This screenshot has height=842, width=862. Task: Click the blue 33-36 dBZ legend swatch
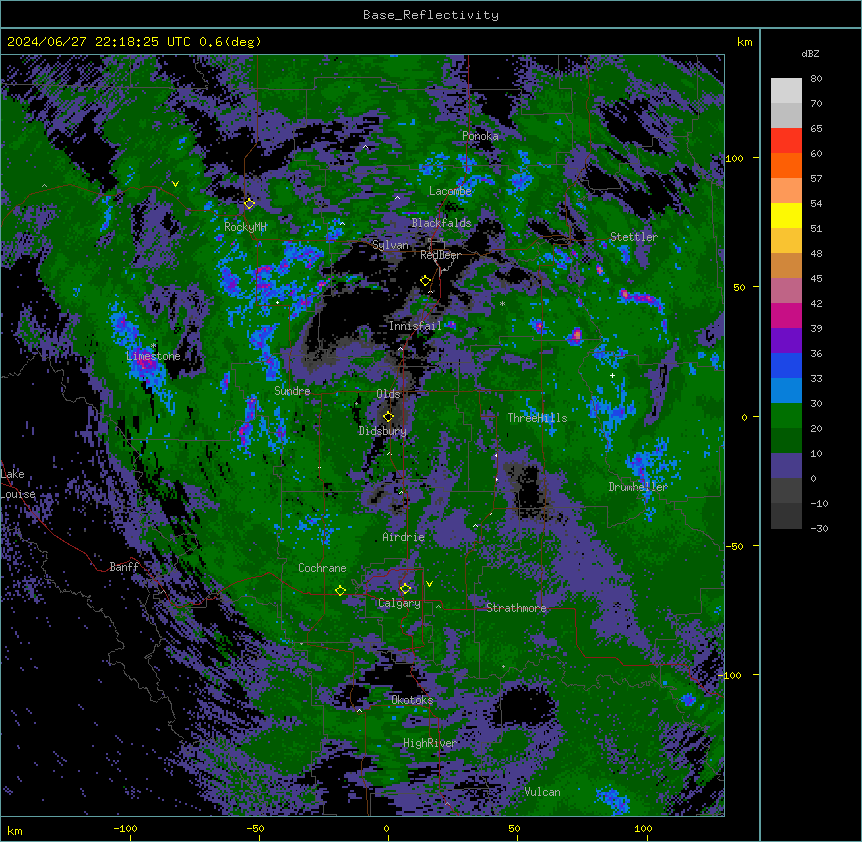786,365
